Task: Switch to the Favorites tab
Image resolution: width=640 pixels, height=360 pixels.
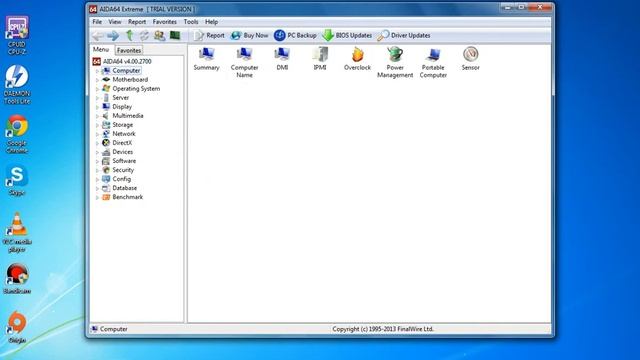Action: [129, 50]
